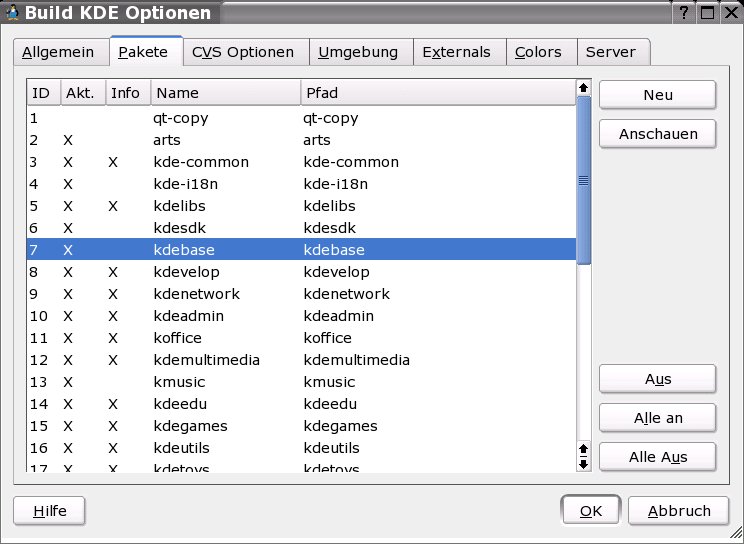Sort by the Name column header
This screenshot has width=744, height=544.
226,93
